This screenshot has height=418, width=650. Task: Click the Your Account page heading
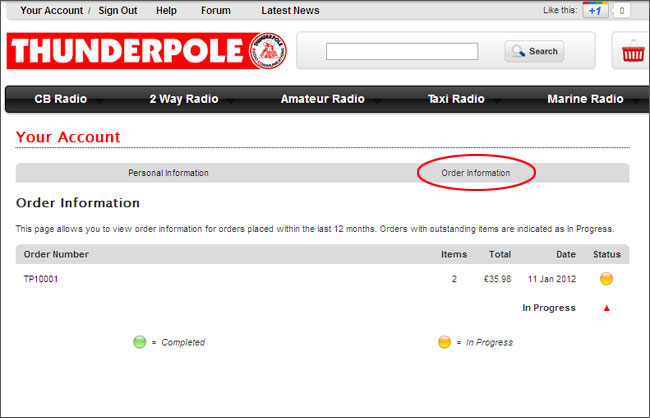tap(68, 137)
